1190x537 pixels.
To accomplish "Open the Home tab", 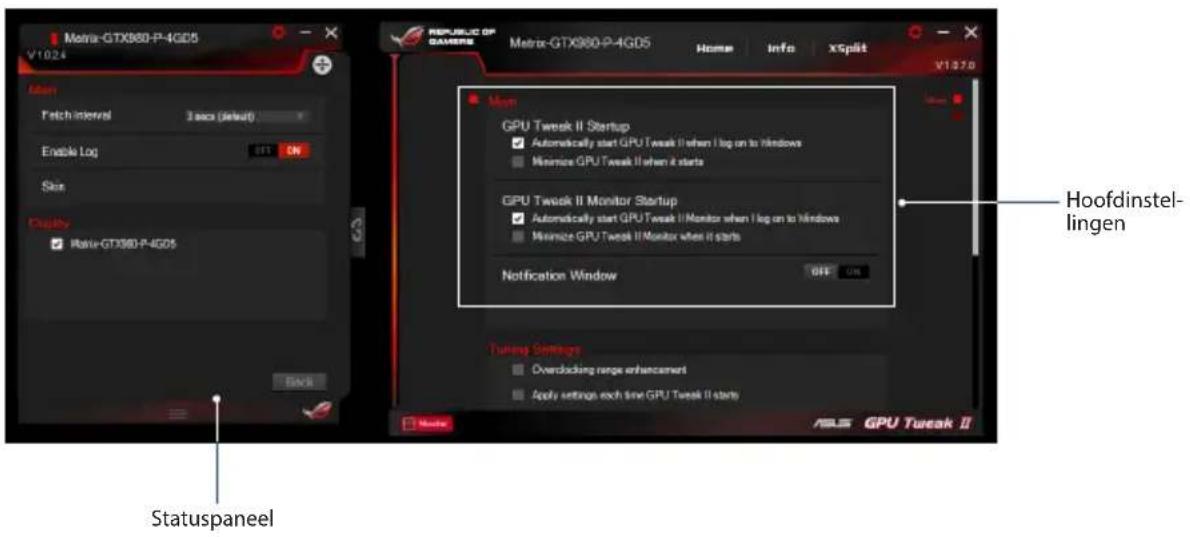I will pyautogui.click(x=713, y=49).
